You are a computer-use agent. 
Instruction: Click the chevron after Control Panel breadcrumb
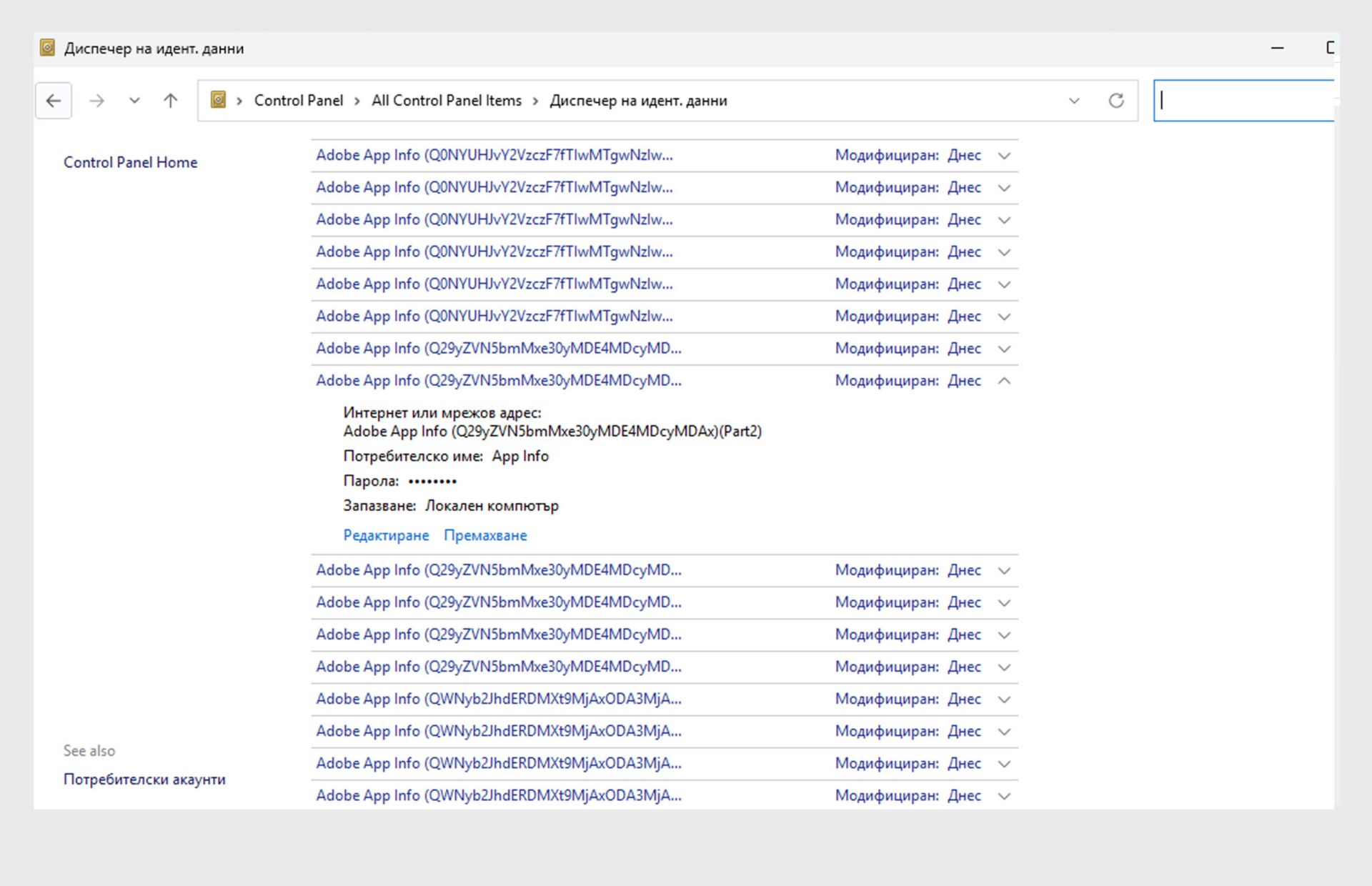(357, 101)
